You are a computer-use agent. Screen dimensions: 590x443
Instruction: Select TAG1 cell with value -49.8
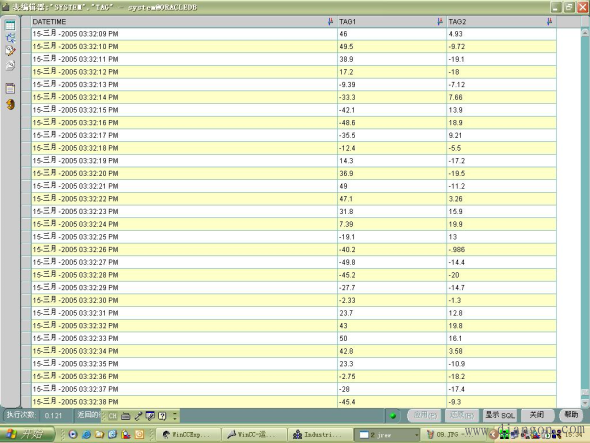pyautogui.click(x=392, y=262)
